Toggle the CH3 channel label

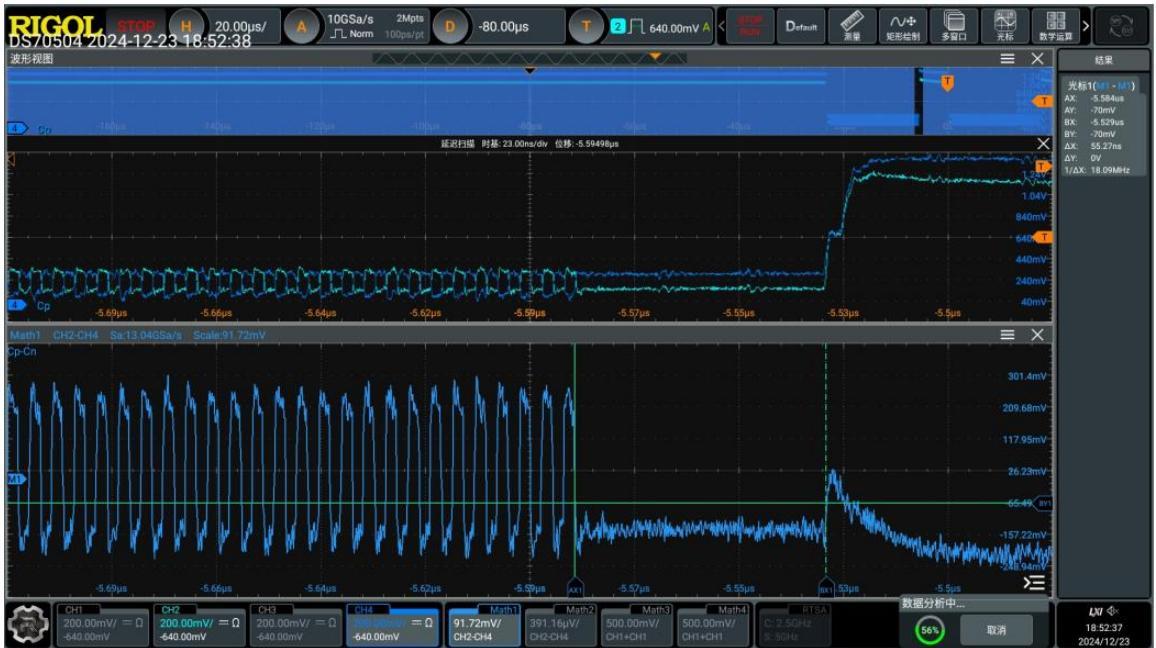[x=267, y=610]
